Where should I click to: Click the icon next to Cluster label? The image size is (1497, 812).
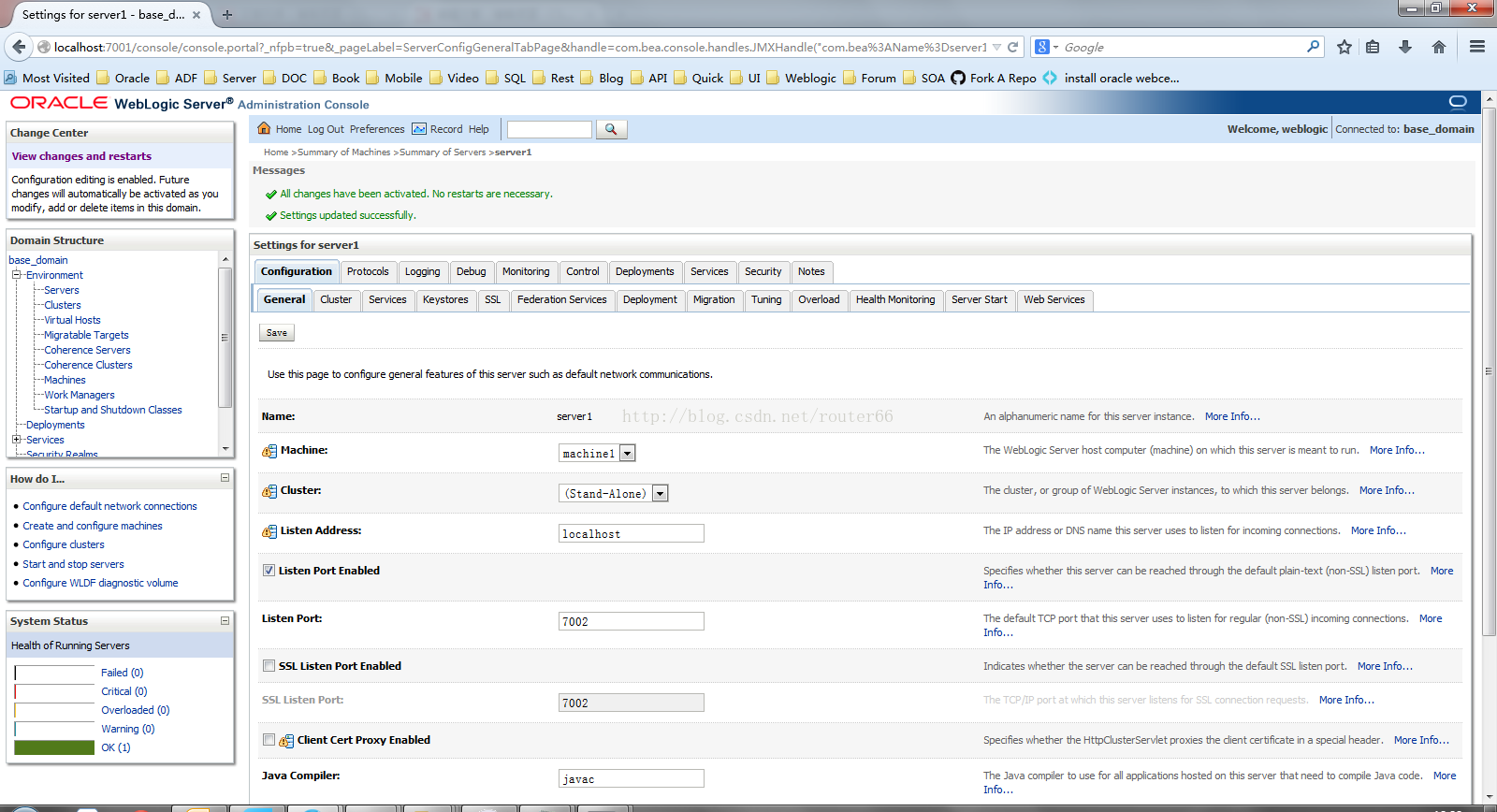(269, 491)
